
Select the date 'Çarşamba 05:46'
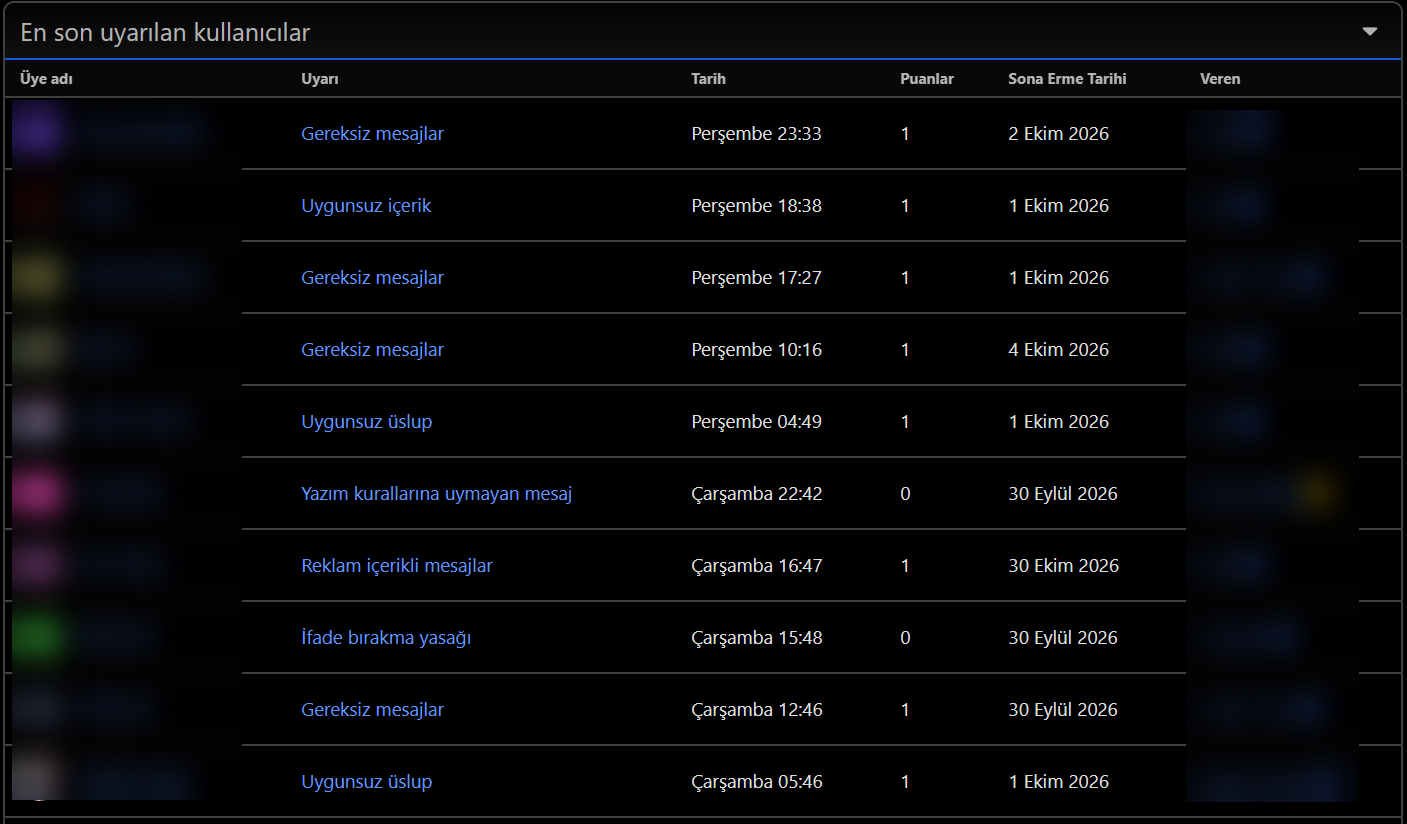757,782
